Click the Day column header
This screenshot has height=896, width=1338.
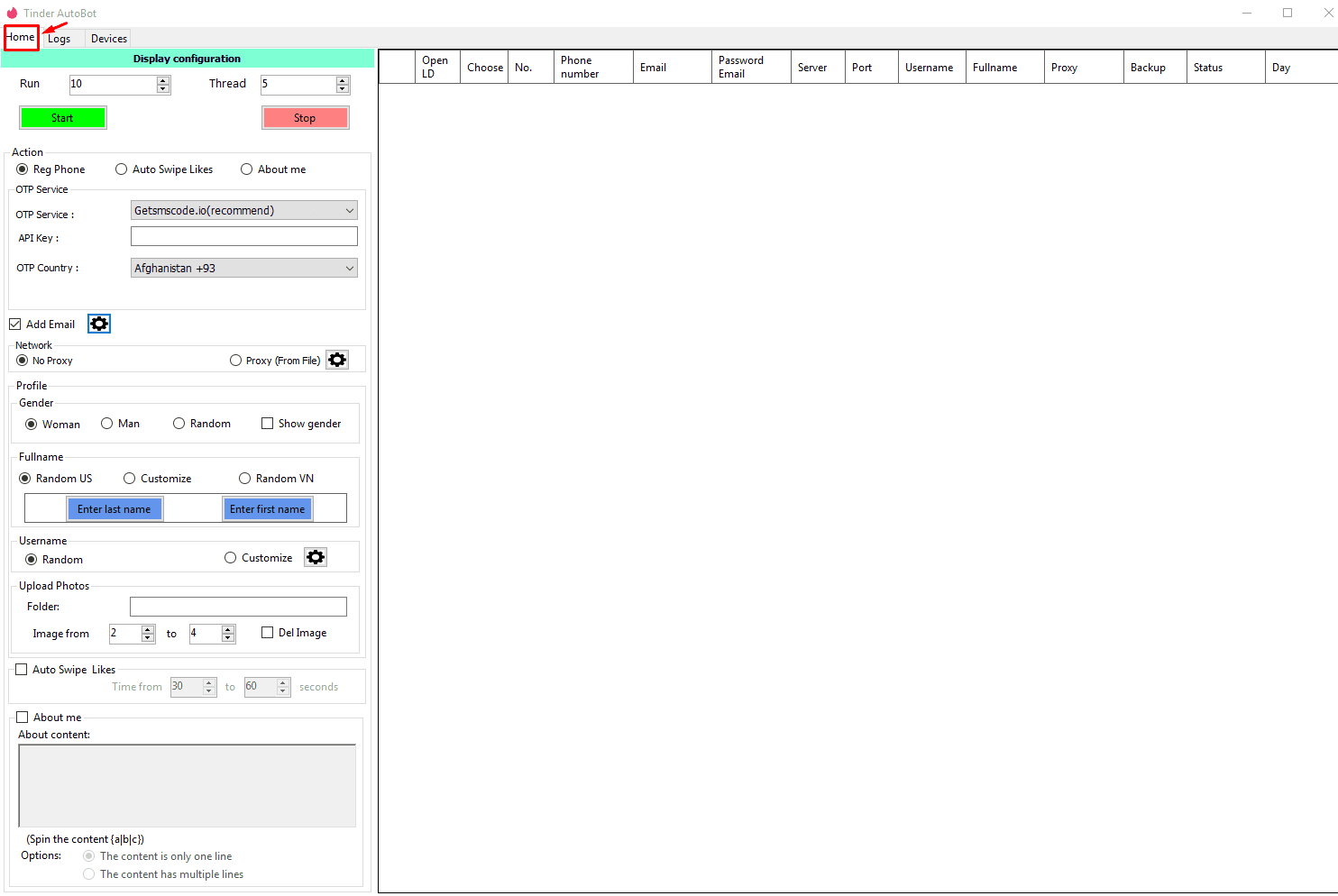point(1302,68)
